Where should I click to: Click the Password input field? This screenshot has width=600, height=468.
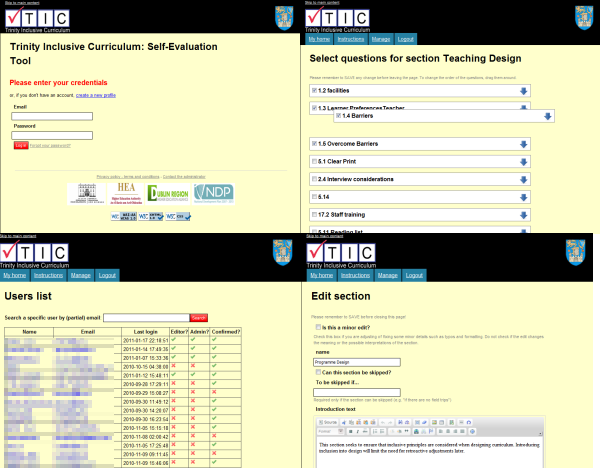point(52,135)
